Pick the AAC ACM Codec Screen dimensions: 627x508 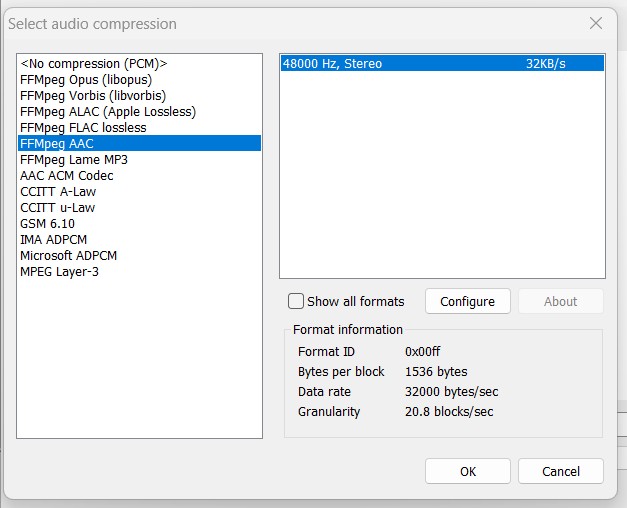click(67, 176)
